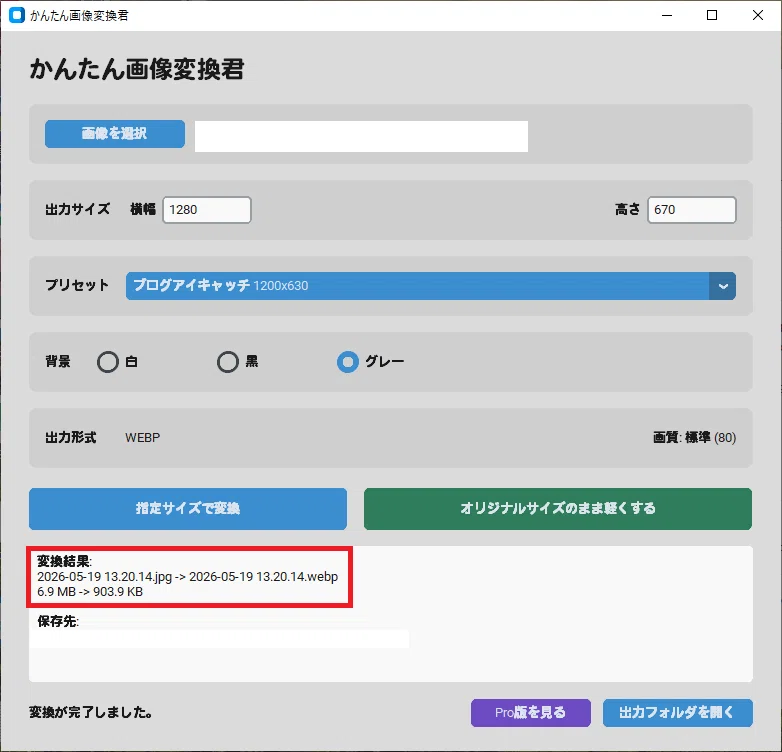Click the 変換結果 heading

point(64,561)
